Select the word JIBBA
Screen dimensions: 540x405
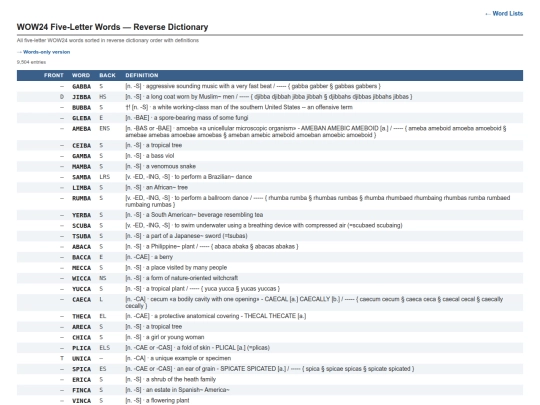[x=82, y=97]
